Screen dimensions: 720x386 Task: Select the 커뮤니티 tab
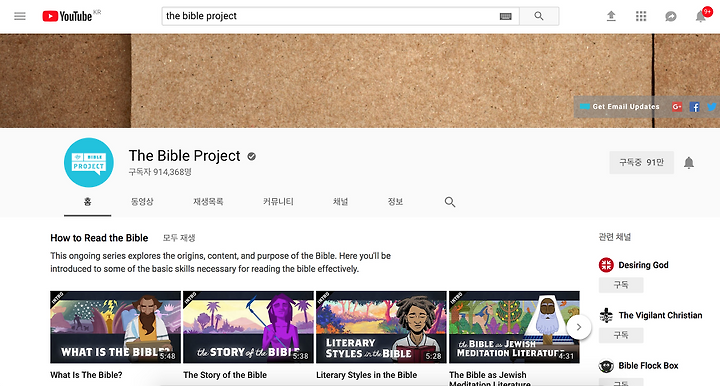(x=278, y=202)
